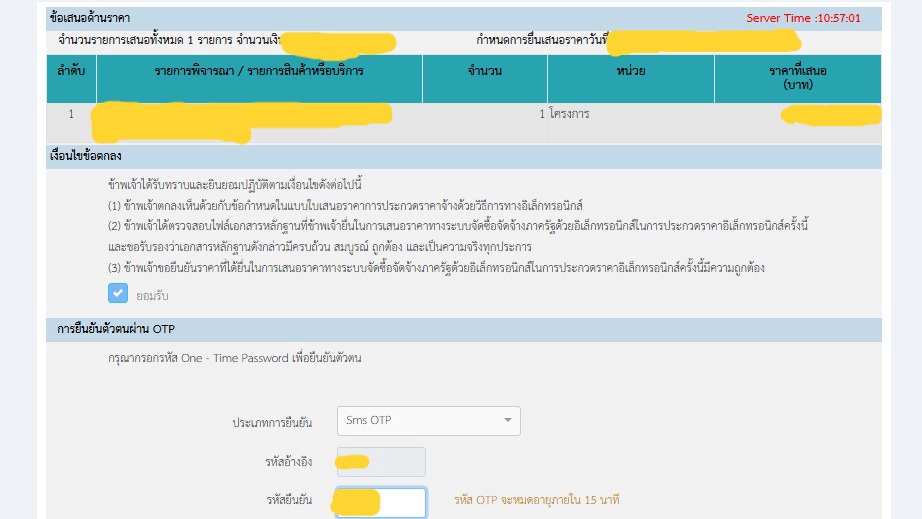Click the จำนวน column header
The height and width of the screenshot is (519, 922).
tap(484, 72)
